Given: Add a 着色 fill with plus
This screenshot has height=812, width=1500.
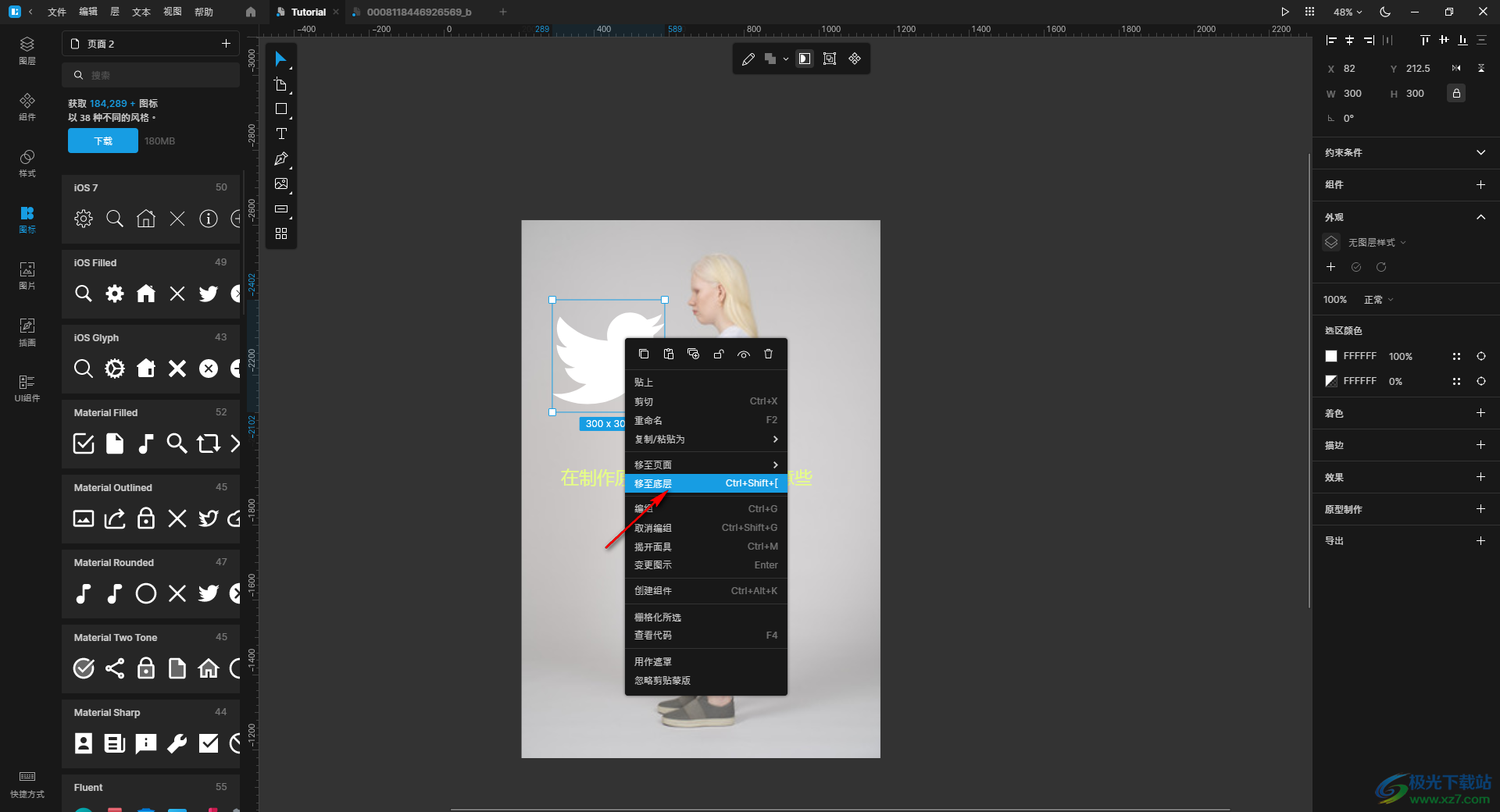Looking at the screenshot, I should pos(1480,413).
